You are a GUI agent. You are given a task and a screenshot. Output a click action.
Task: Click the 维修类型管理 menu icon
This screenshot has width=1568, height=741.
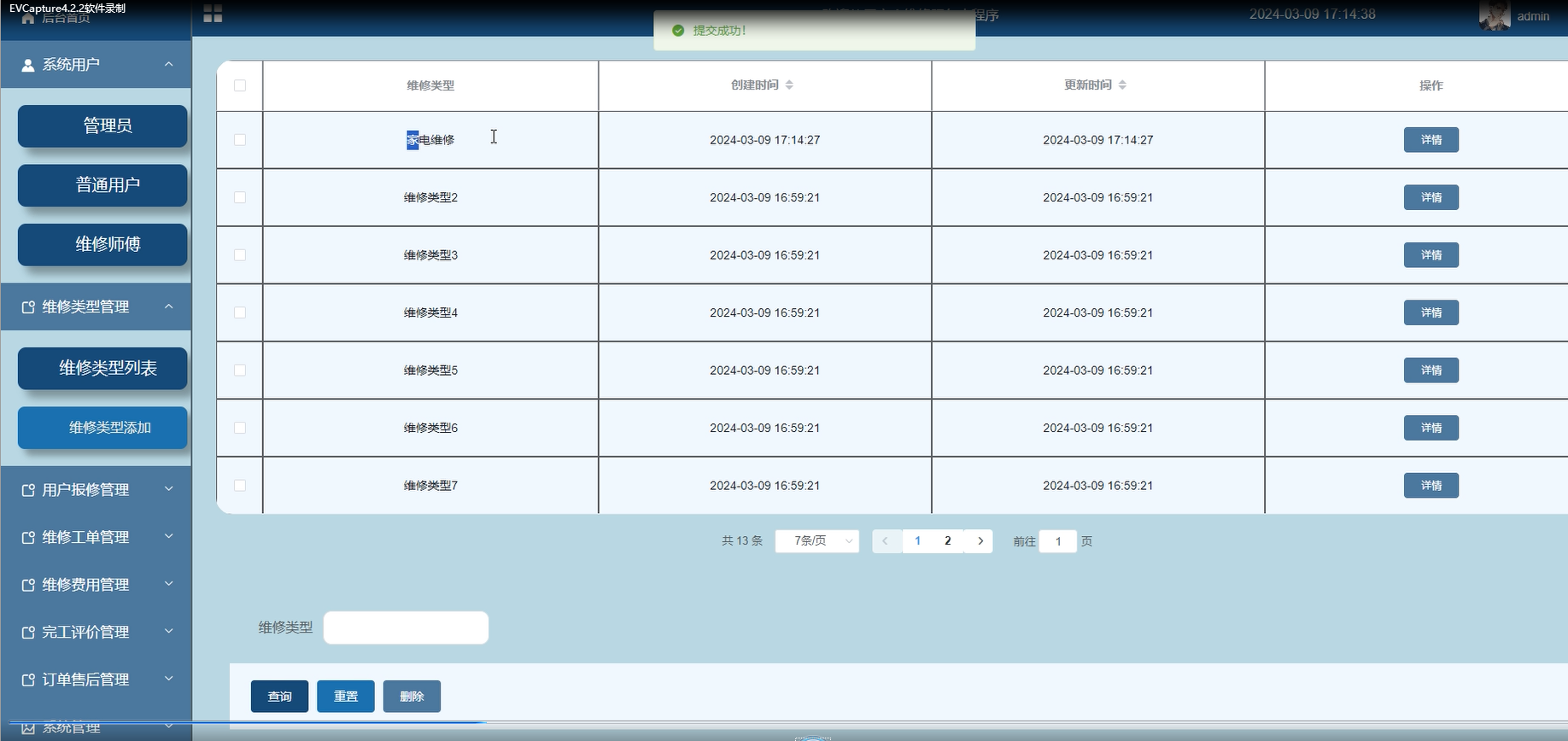pyautogui.click(x=28, y=307)
